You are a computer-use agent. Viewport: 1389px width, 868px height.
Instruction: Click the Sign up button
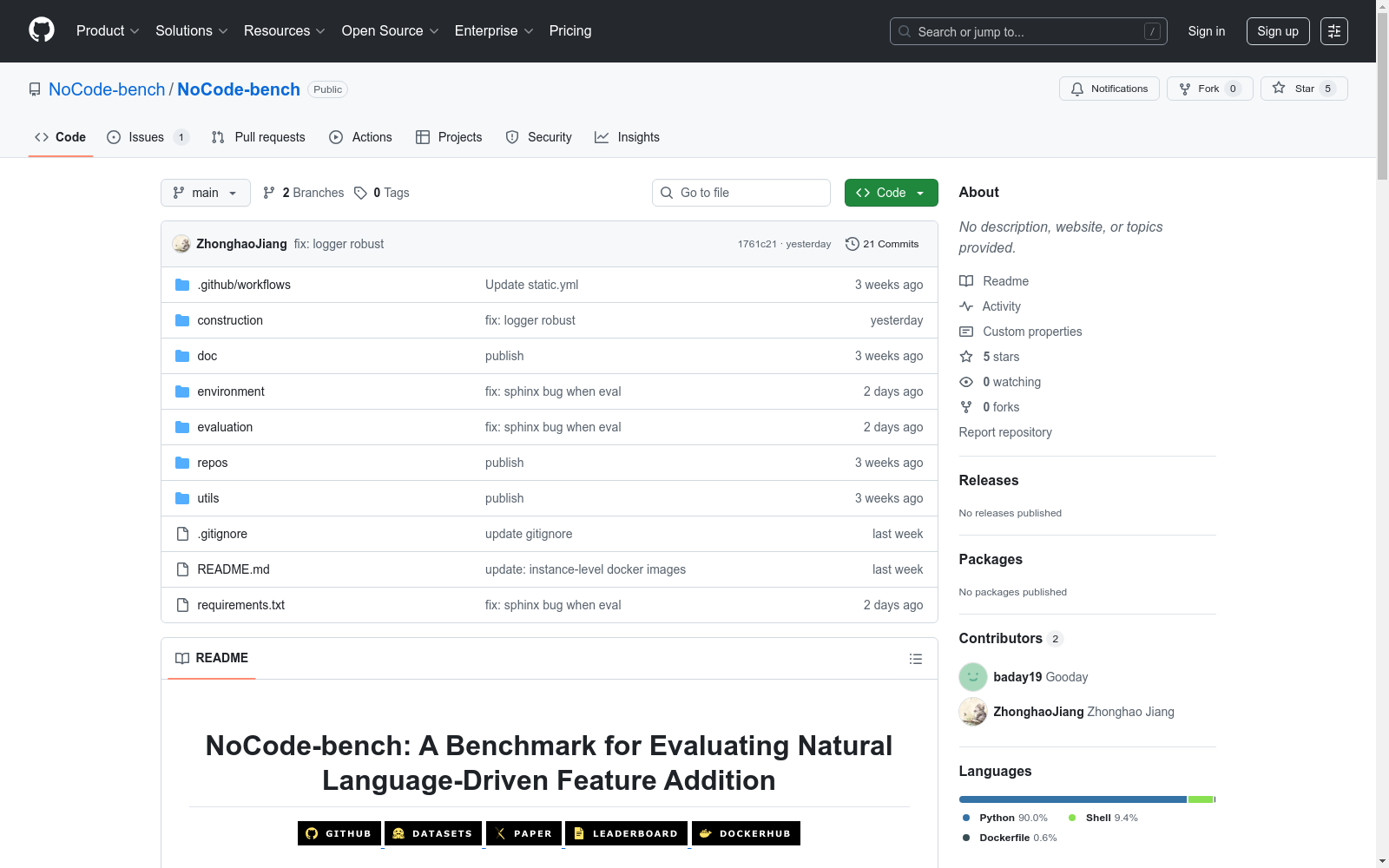point(1278,31)
